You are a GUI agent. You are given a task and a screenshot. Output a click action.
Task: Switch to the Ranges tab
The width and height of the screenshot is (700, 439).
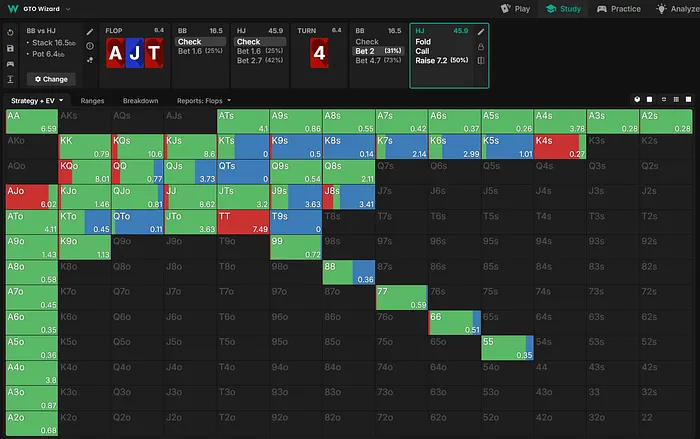tap(92, 101)
